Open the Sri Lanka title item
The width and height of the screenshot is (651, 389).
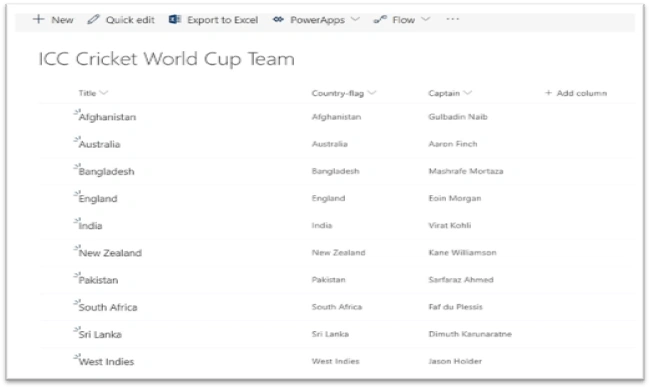pos(100,334)
